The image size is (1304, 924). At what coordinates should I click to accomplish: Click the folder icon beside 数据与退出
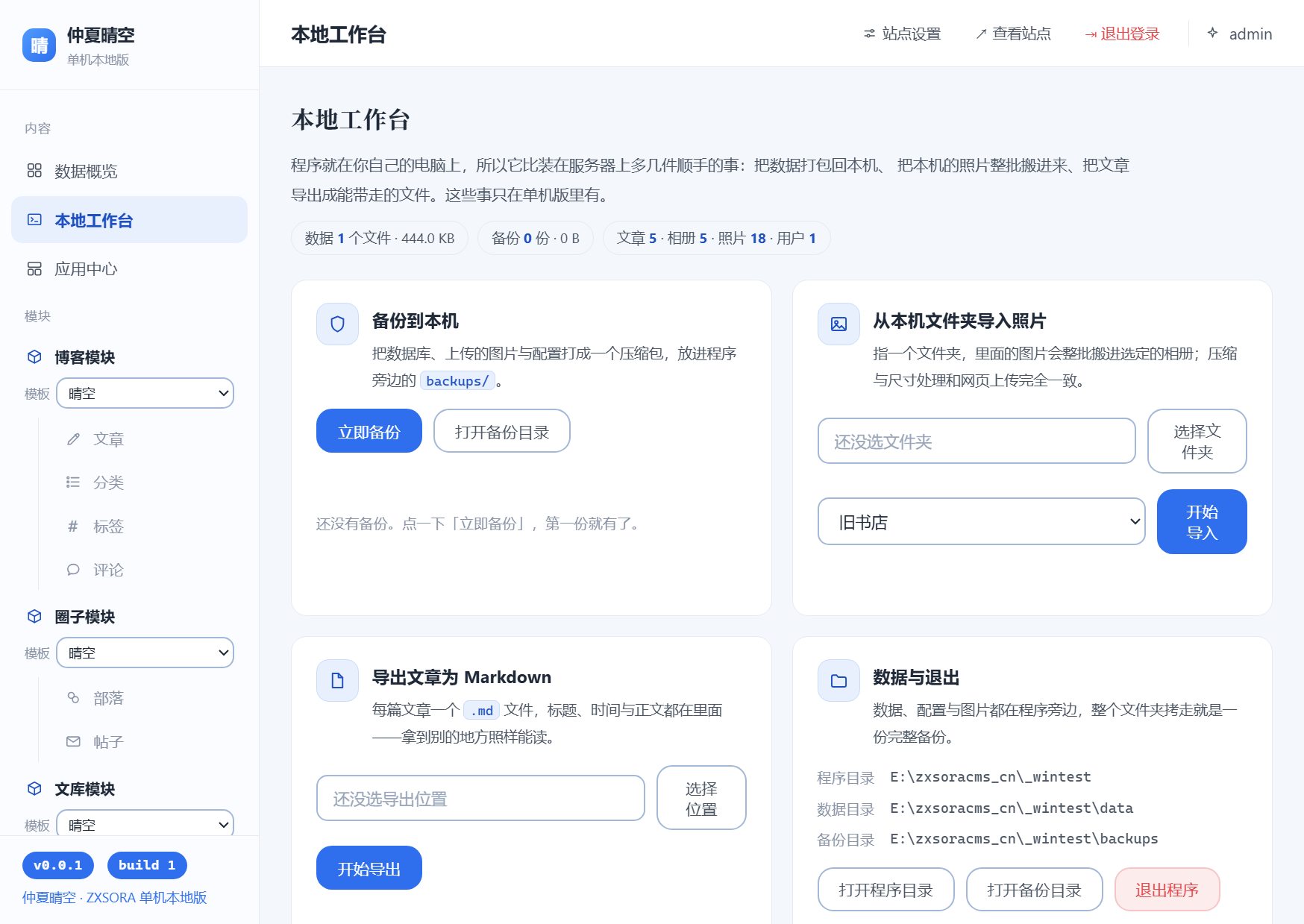[x=838, y=680]
